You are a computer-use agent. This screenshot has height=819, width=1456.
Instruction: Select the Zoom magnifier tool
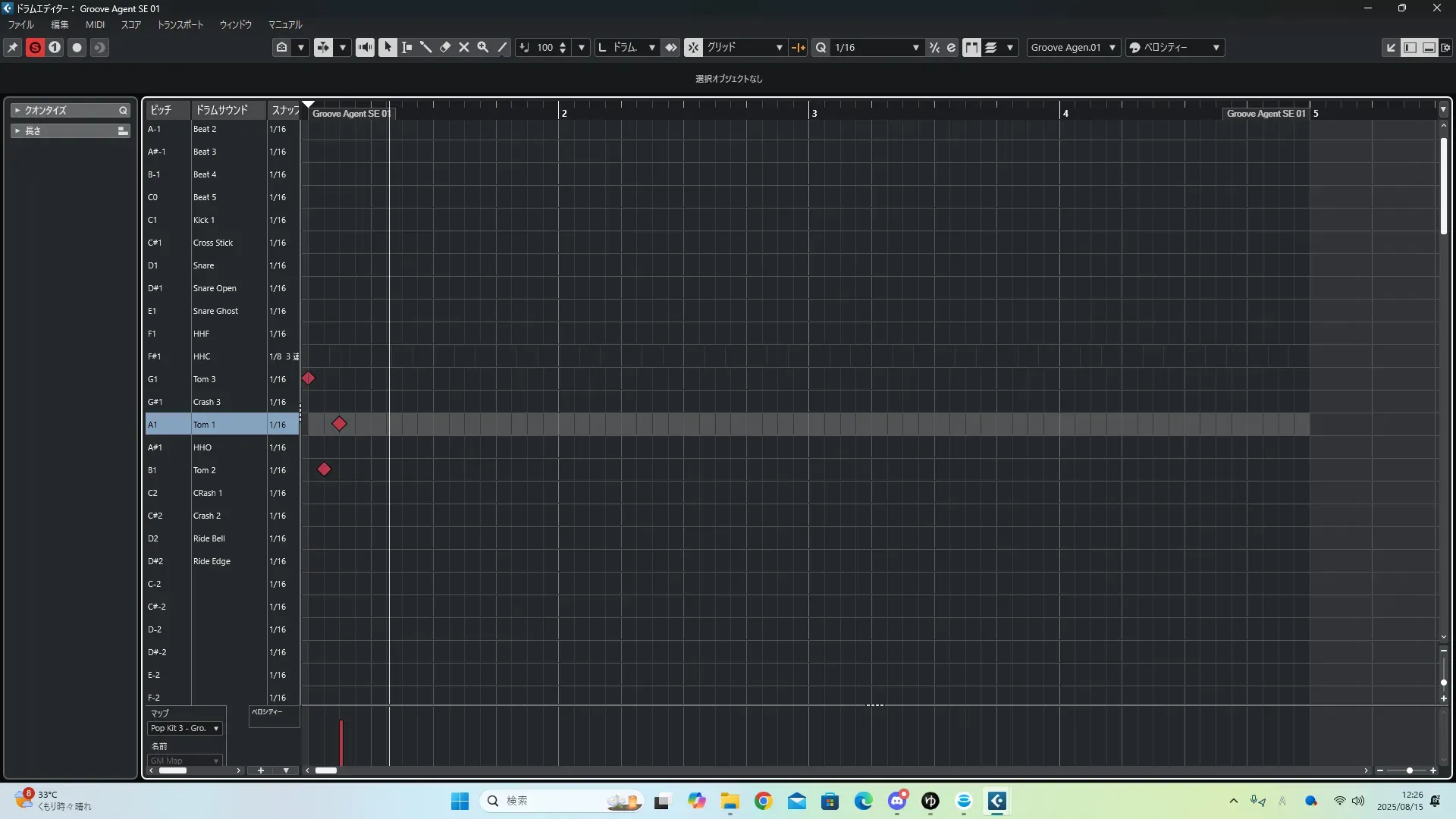tap(483, 47)
